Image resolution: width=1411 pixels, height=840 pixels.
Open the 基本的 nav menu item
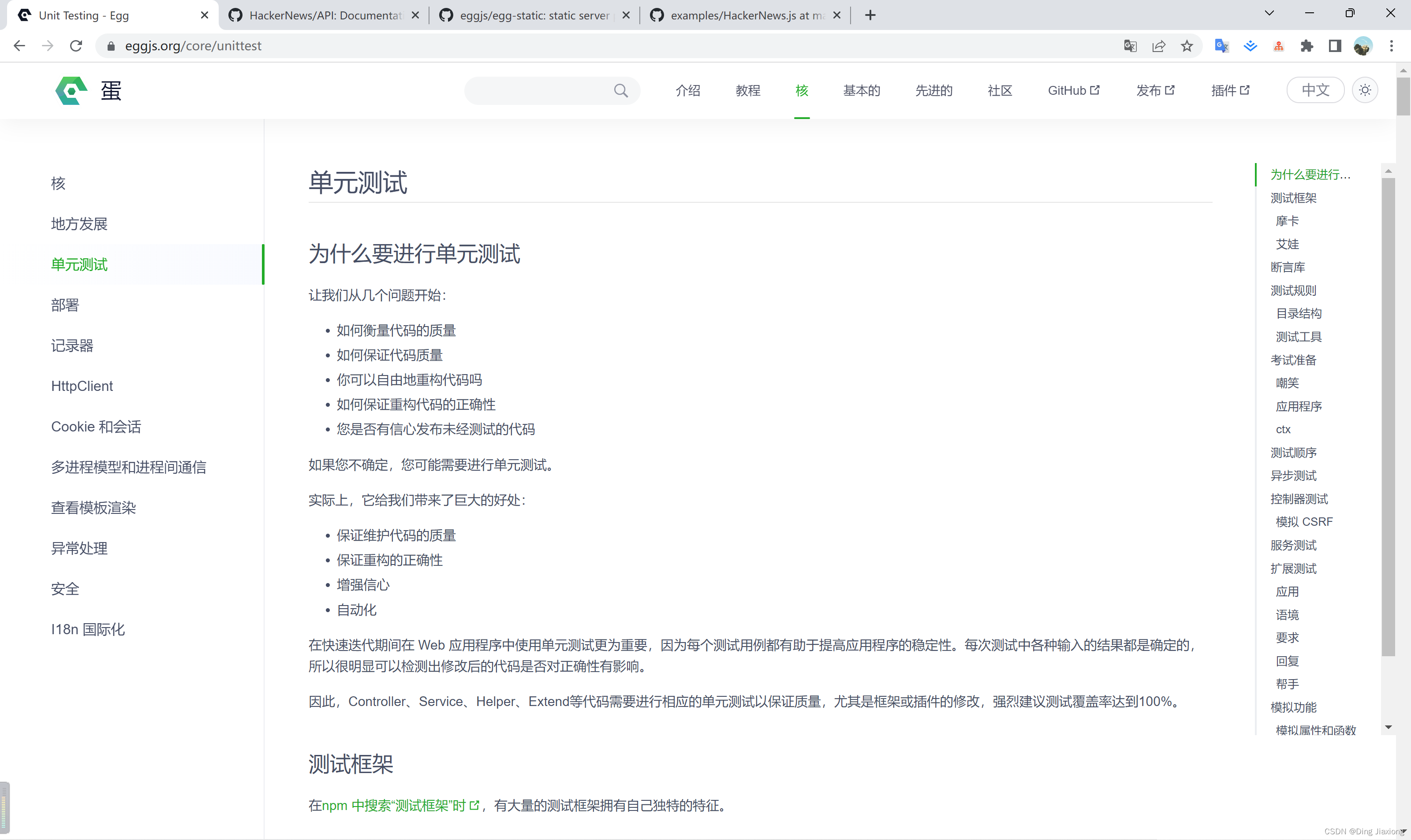click(x=861, y=90)
